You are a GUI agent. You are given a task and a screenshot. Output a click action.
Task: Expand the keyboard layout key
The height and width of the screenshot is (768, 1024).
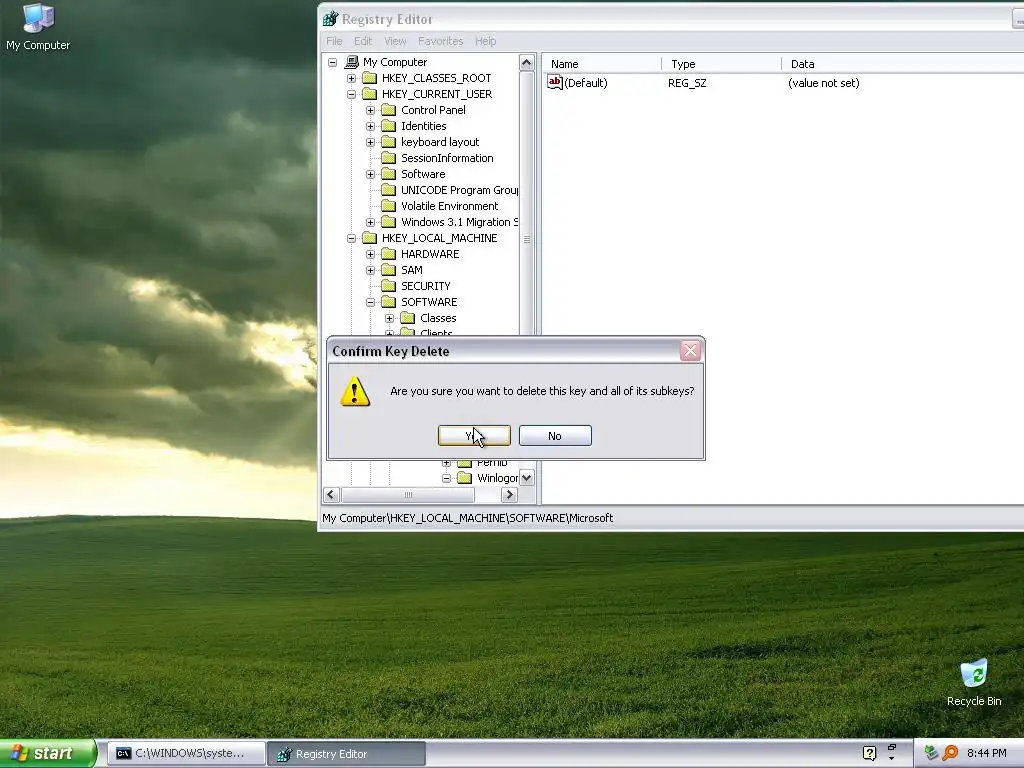point(370,142)
